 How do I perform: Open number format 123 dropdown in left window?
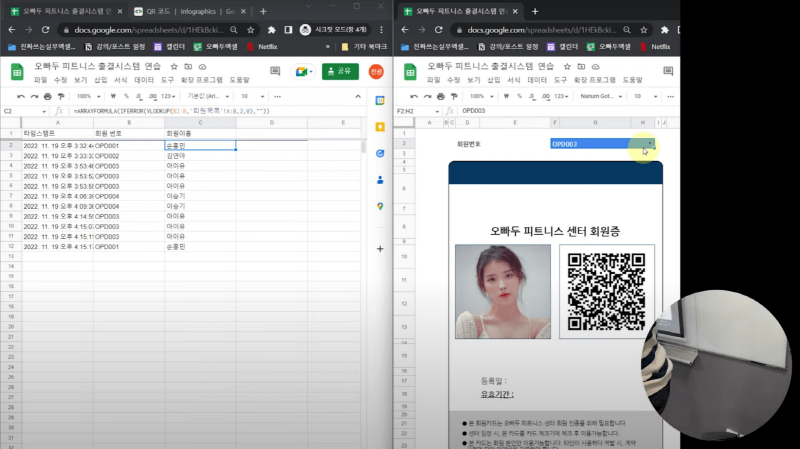click(x=168, y=96)
